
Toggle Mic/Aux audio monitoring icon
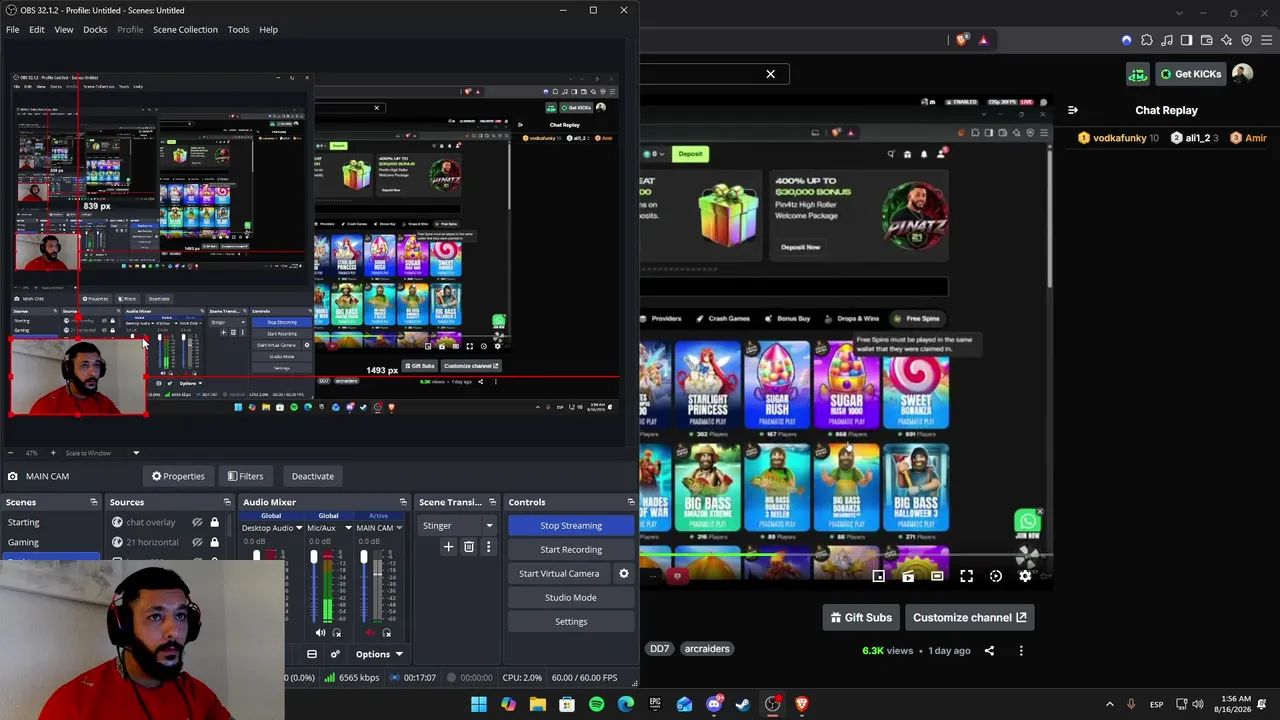click(x=336, y=633)
